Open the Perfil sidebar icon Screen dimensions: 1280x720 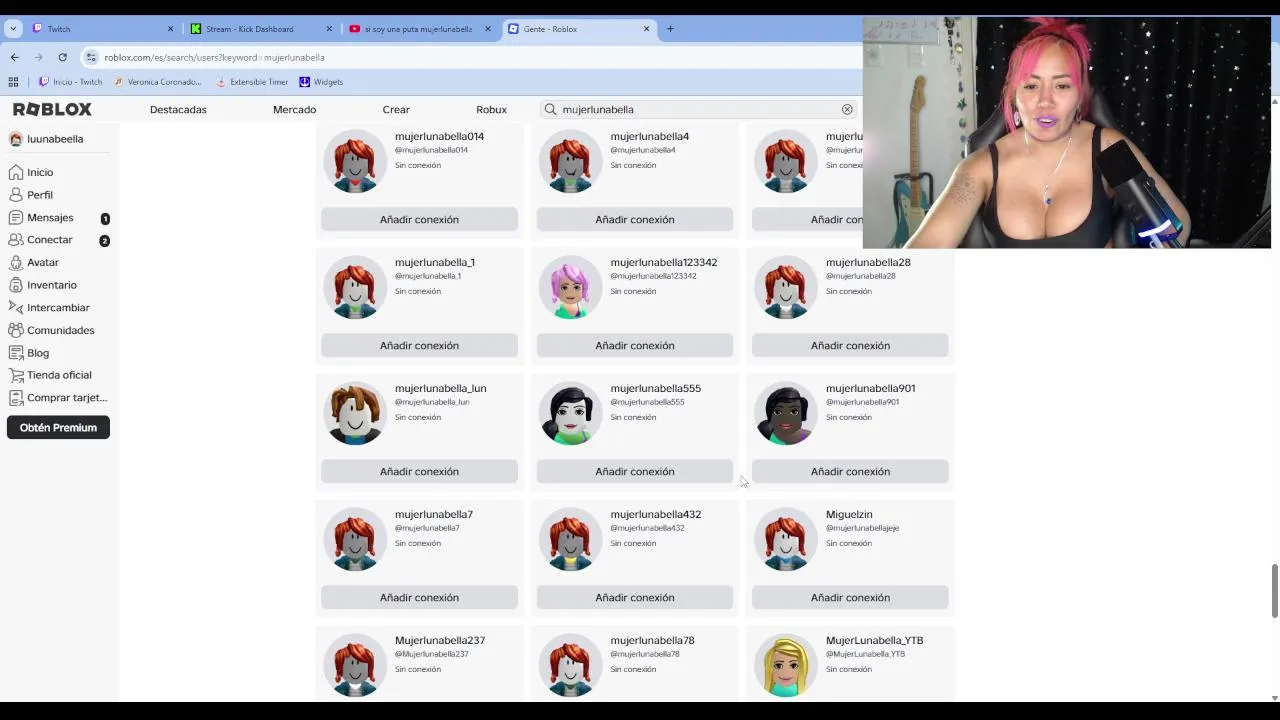pyautogui.click(x=15, y=195)
